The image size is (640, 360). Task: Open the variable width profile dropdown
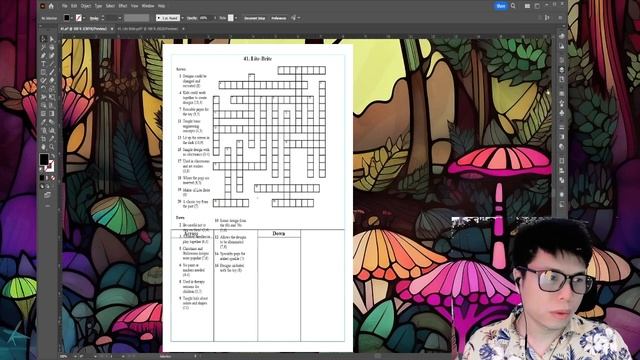(137, 18)
